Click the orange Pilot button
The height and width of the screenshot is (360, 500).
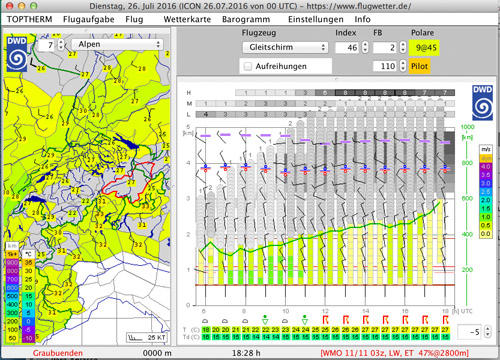(x=419, y=66)
